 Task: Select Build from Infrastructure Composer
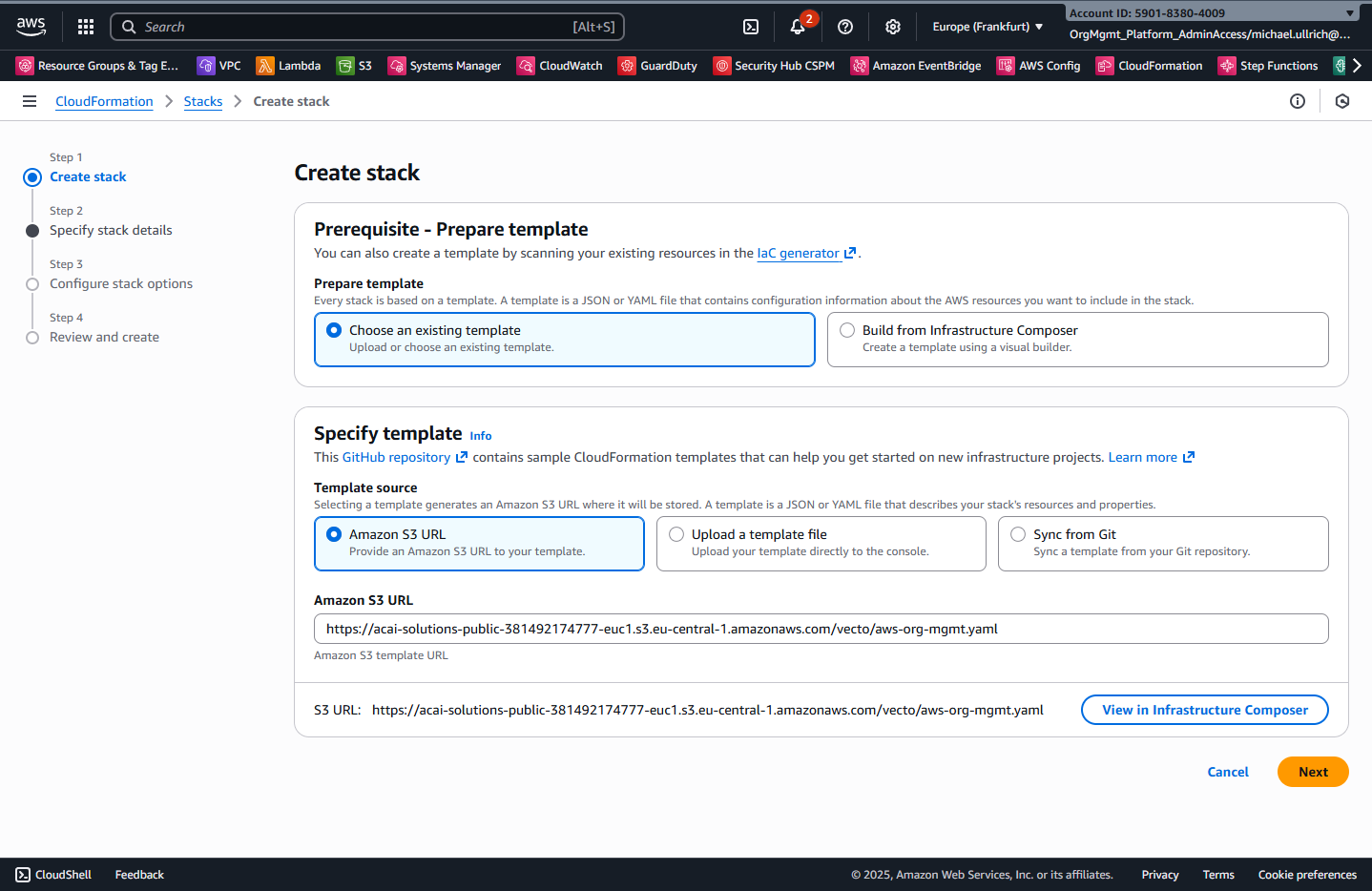tap(847, 329)
